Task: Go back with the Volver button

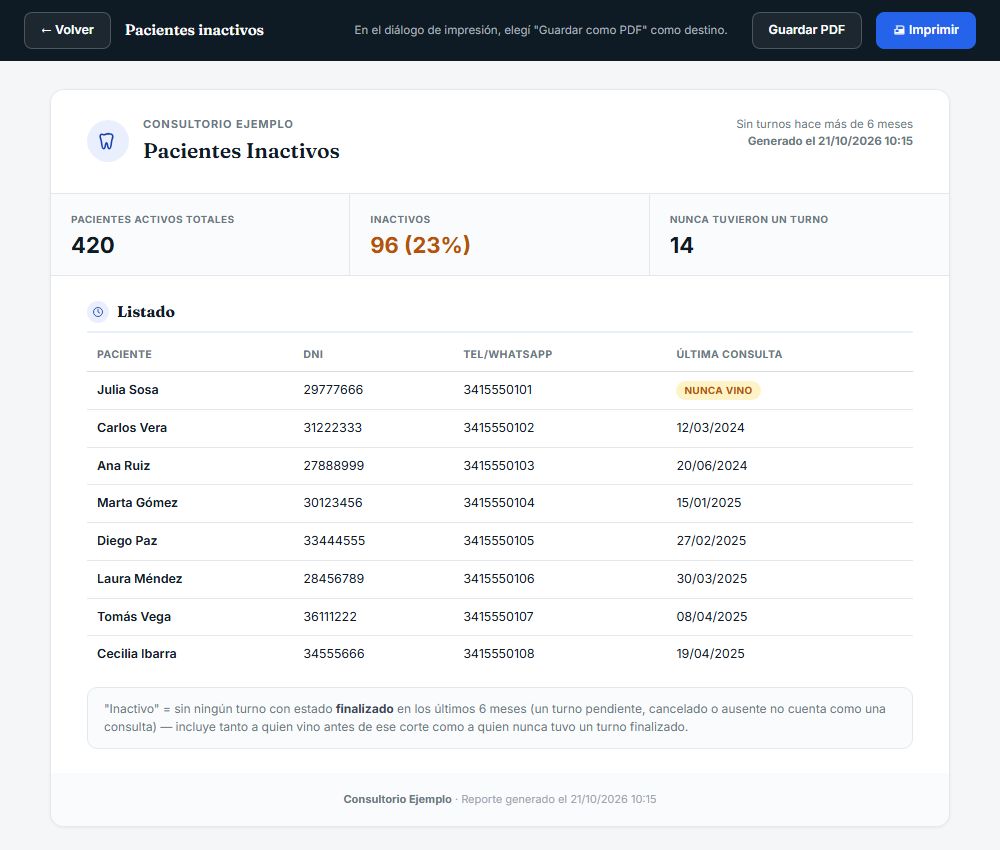Action: click(x=68, y=30)
